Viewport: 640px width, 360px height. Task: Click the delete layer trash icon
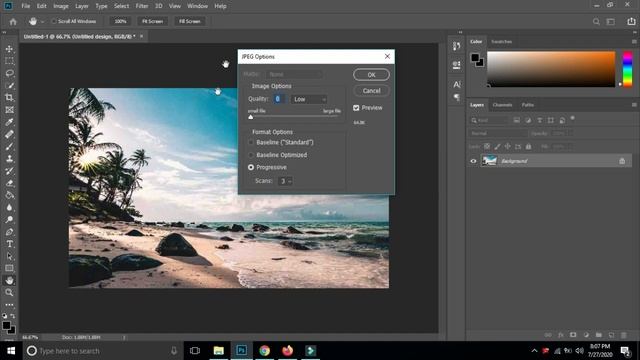click(x=624, y=335)
